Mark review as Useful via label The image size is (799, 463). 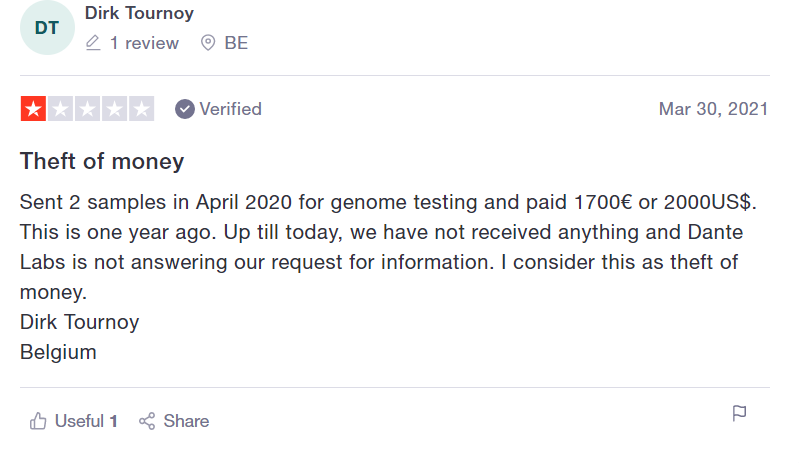pyautogui.click(x=80, y=421)
